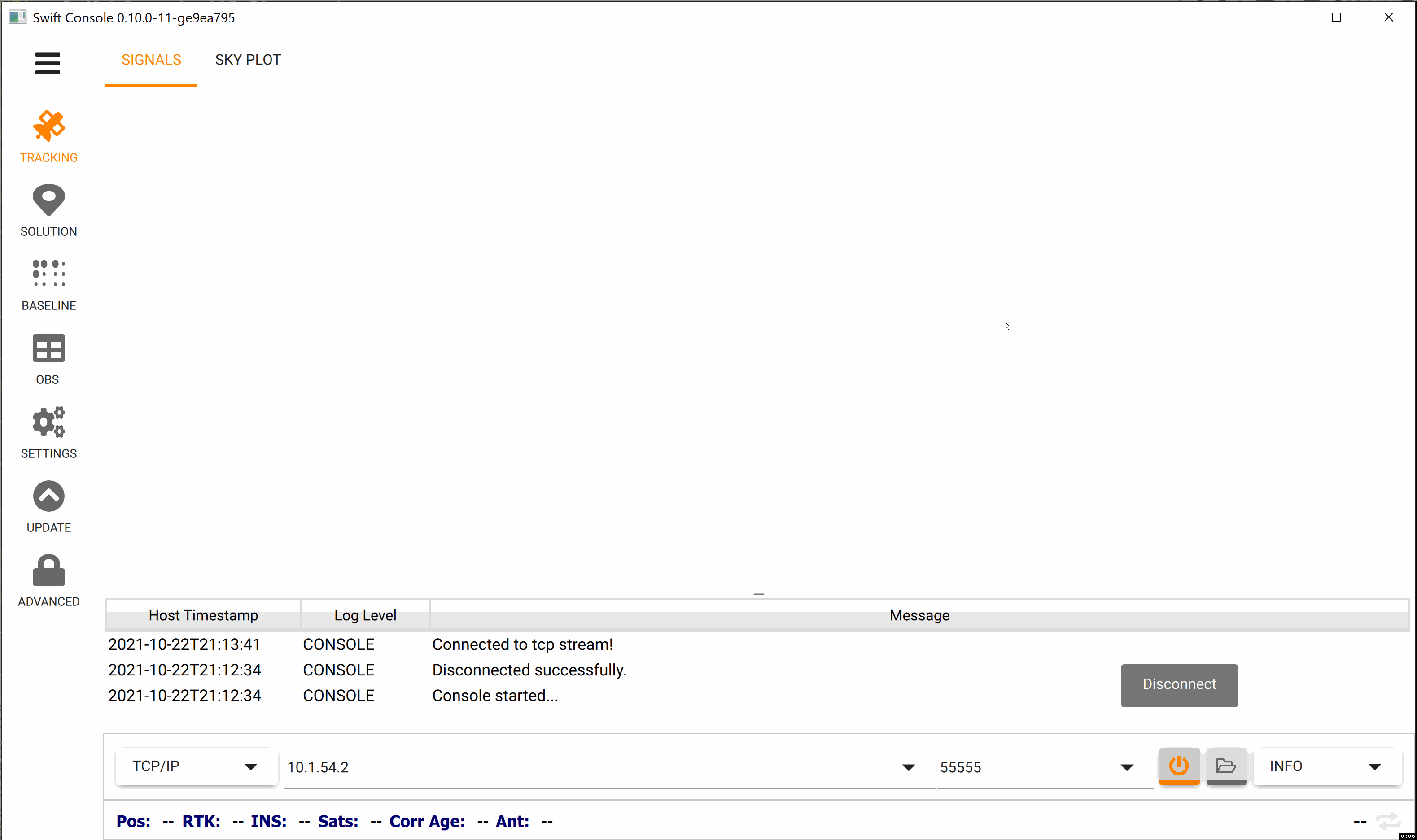Click the Connected to tcp stream log row

(521, 645)
